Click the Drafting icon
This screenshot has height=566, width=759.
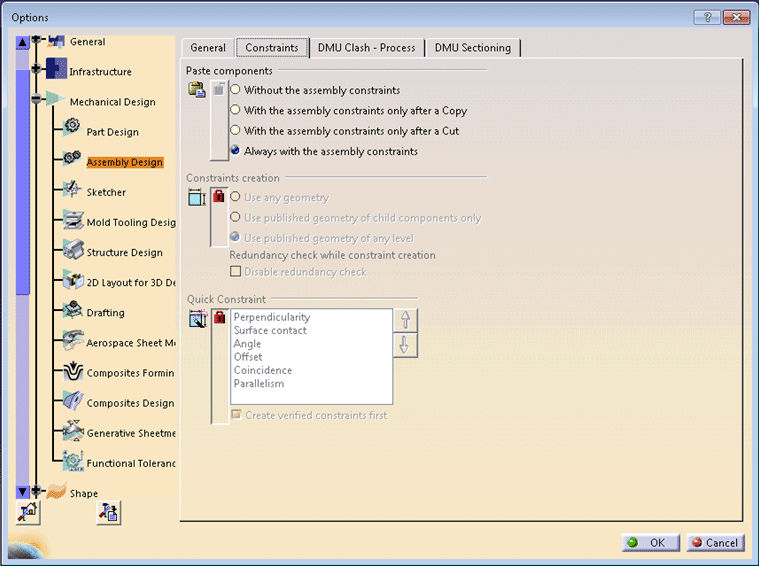pos(73,309)
